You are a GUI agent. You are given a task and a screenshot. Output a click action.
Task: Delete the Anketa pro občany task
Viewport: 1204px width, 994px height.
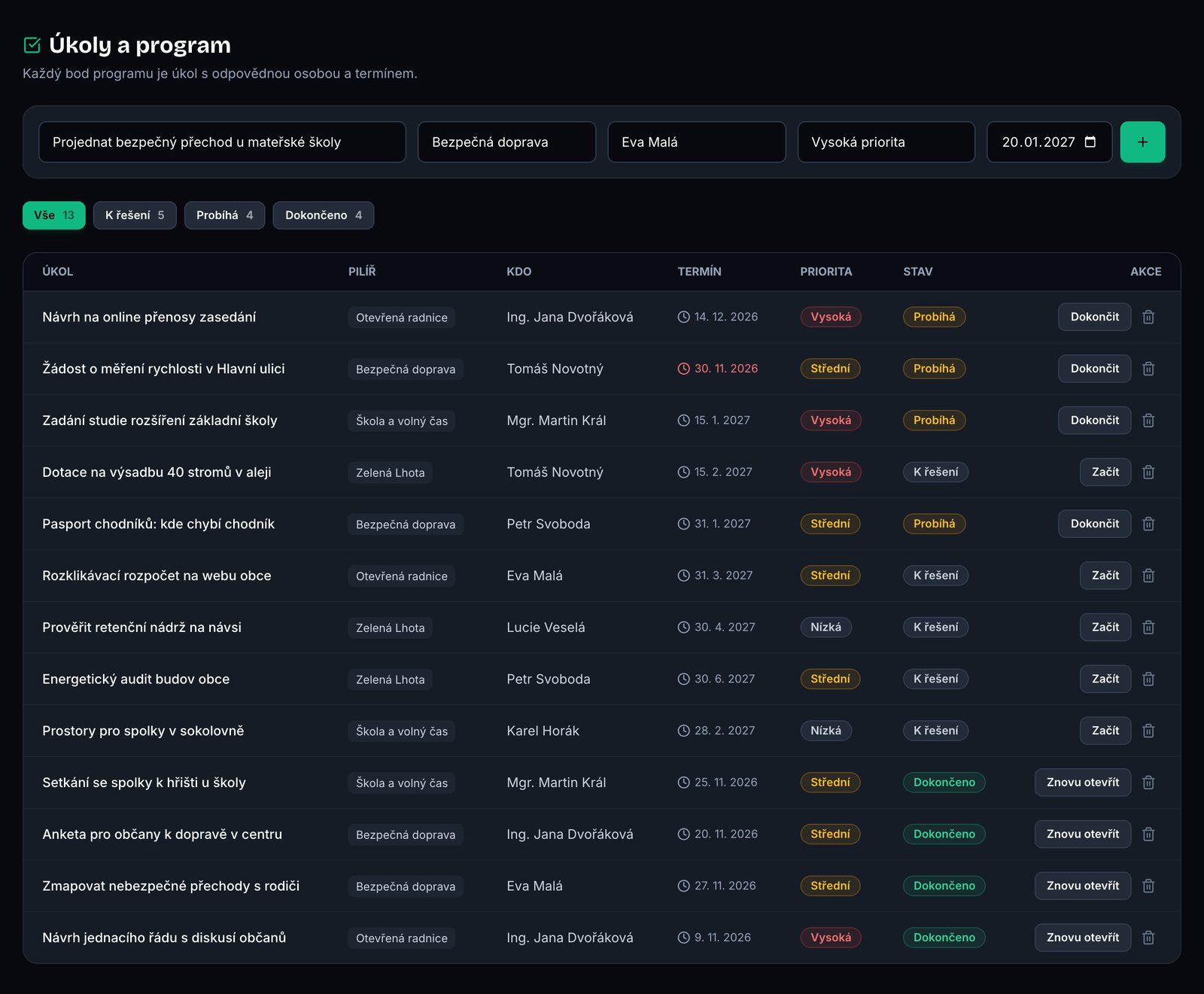tap(1148, 834)
